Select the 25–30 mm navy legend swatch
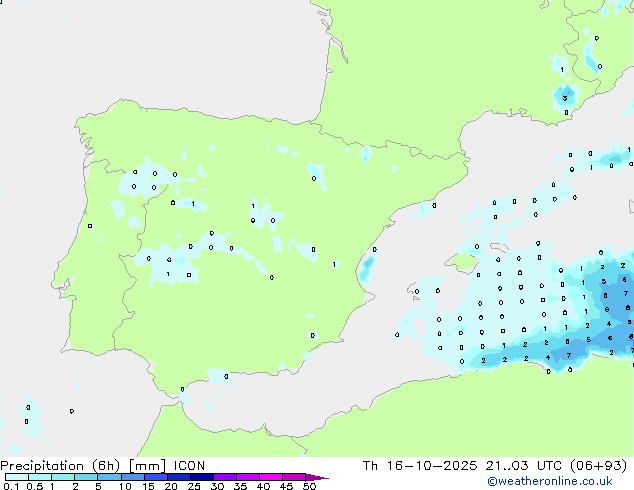 201,477
